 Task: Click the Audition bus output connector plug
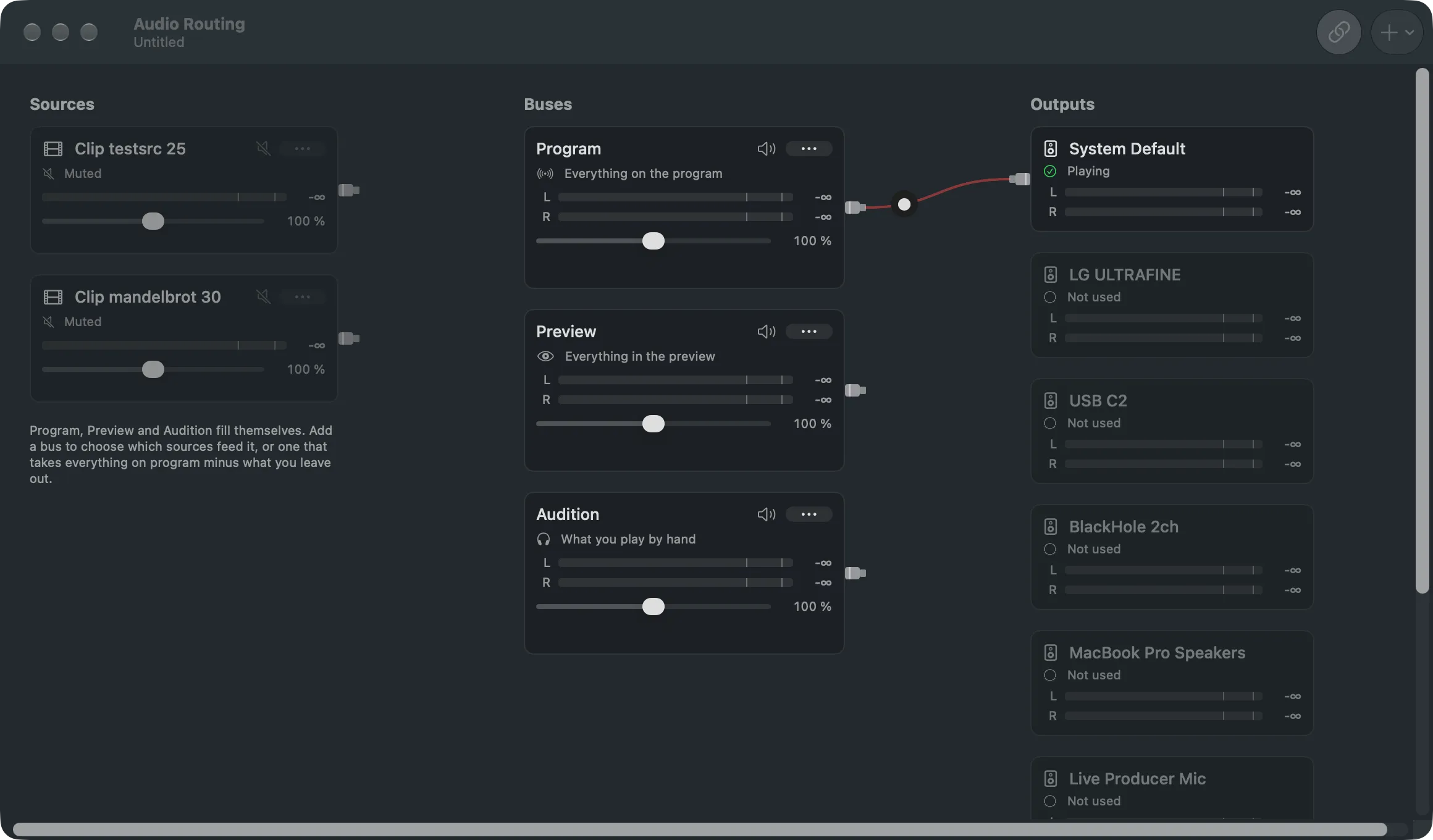[855, 573]
